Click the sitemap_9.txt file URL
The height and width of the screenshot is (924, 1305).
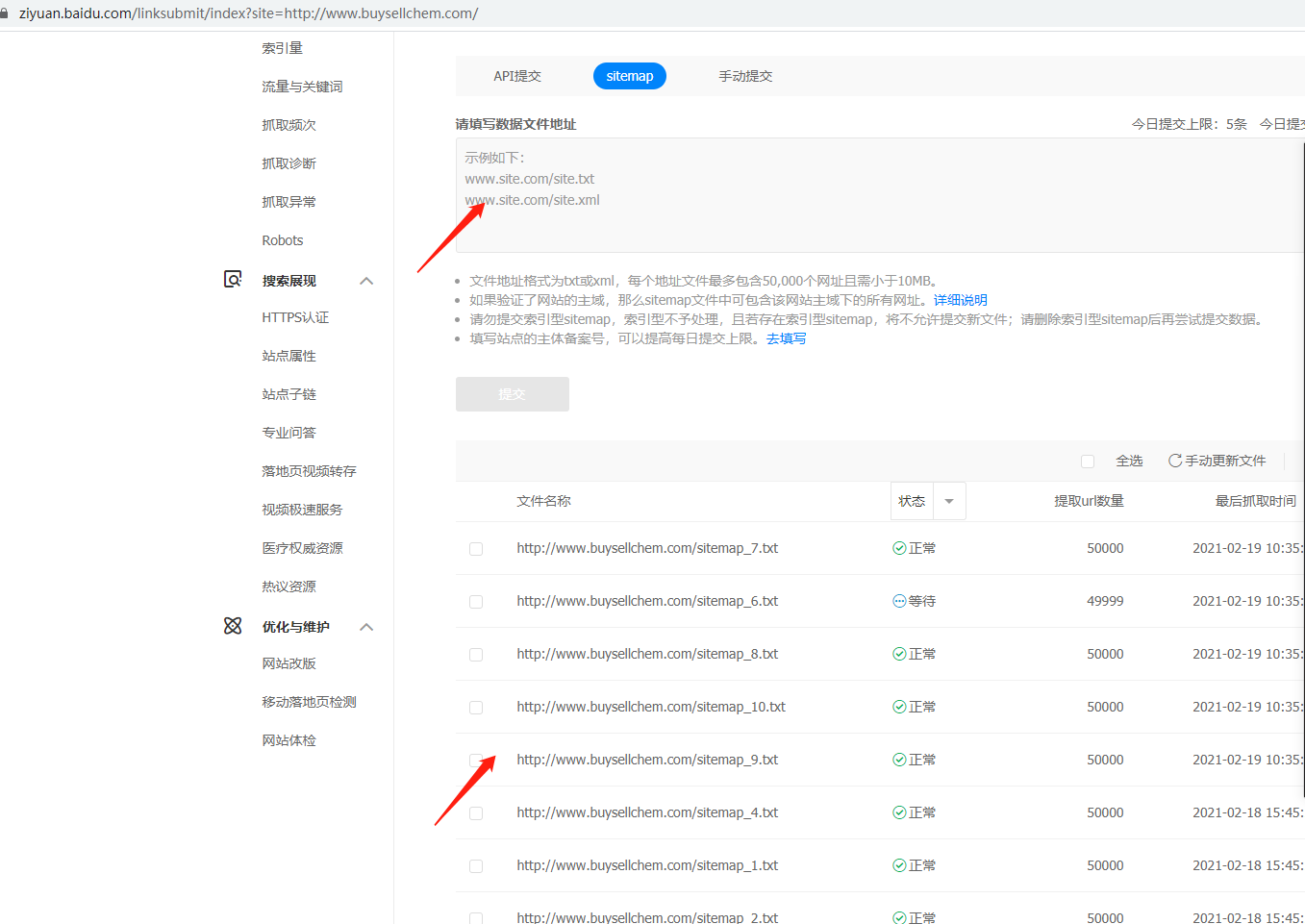pos(647,760)
